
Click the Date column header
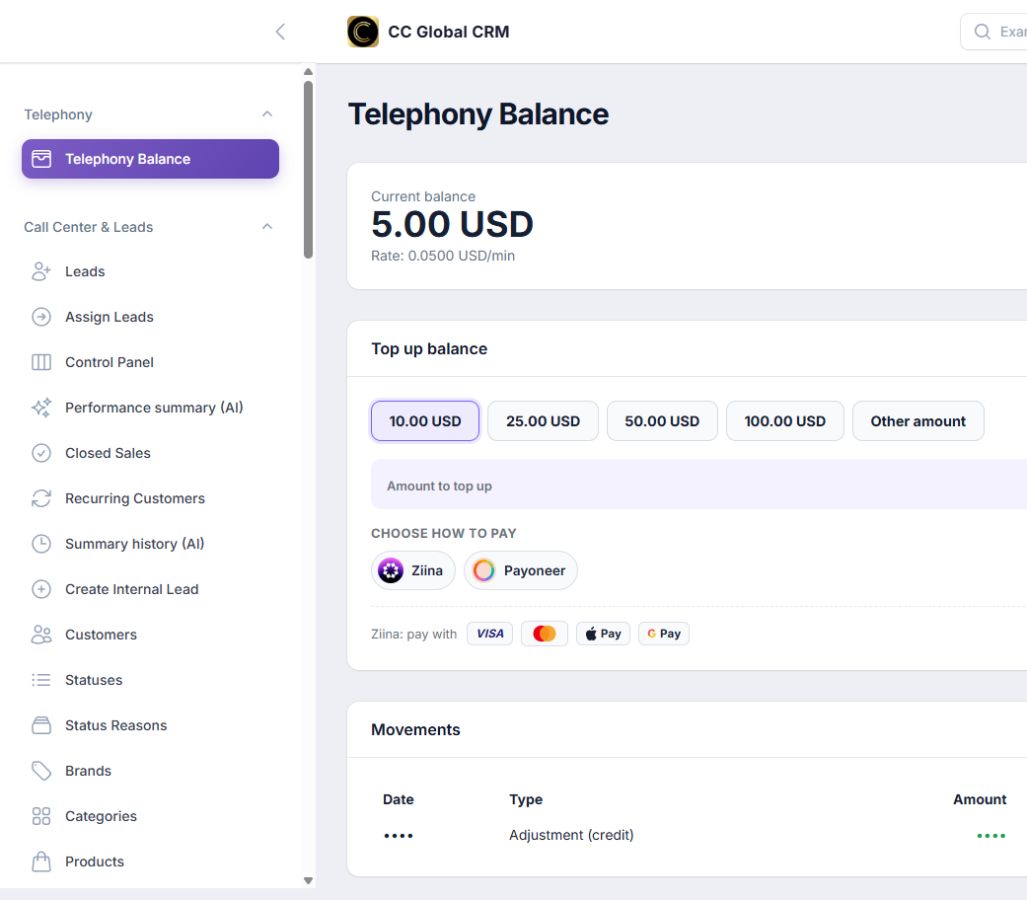(398, 799)
